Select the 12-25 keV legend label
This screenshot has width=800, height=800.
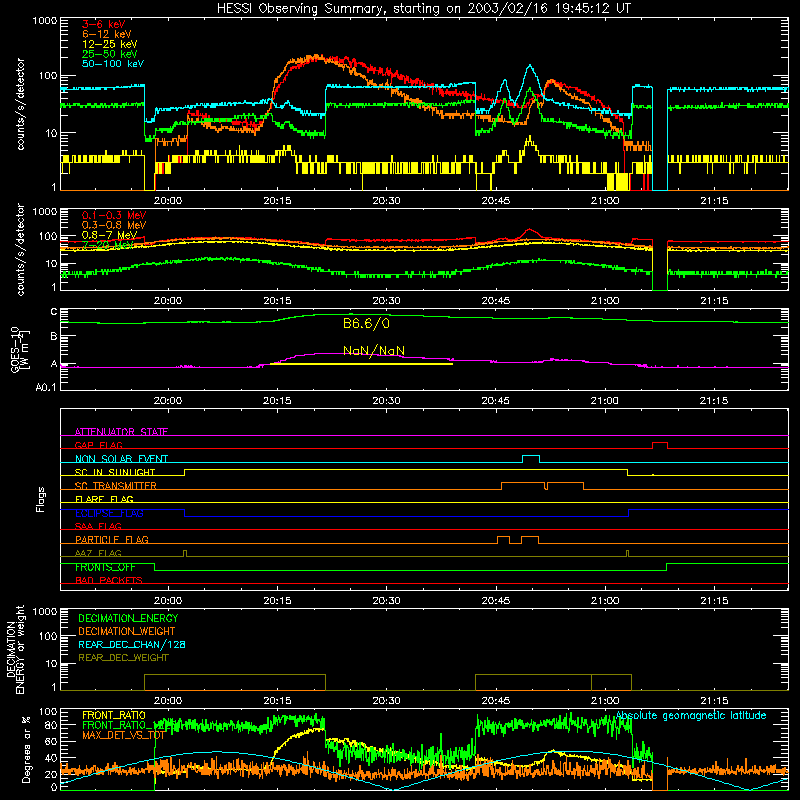(110, 44)
